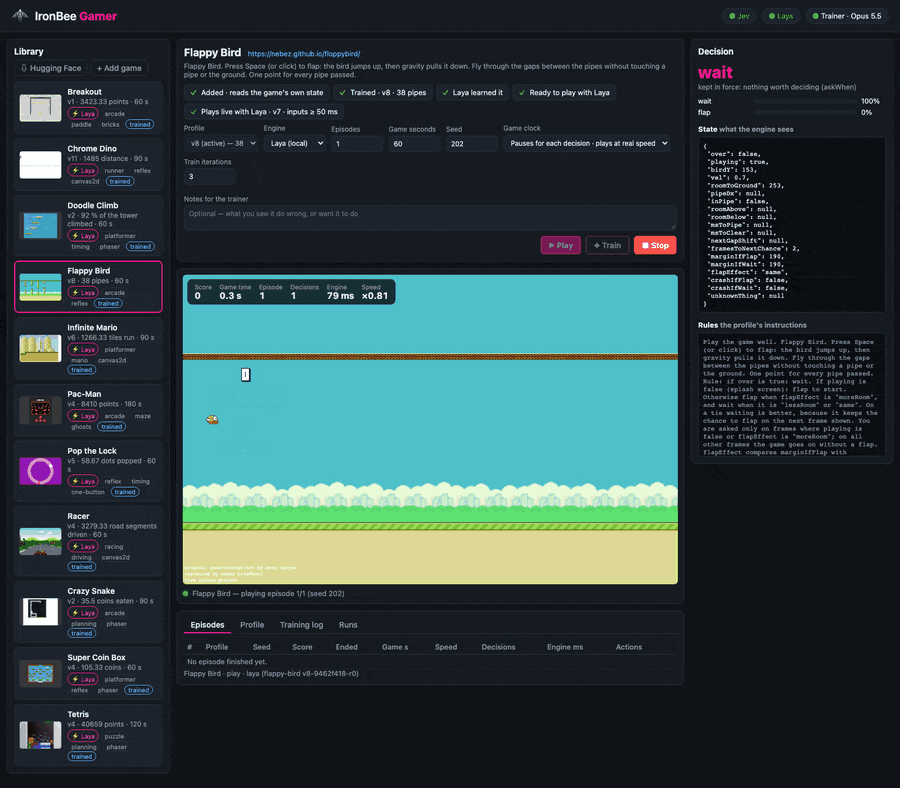Screen dimensions: 900x788
Task: Click the Play button
Action: 560,246
